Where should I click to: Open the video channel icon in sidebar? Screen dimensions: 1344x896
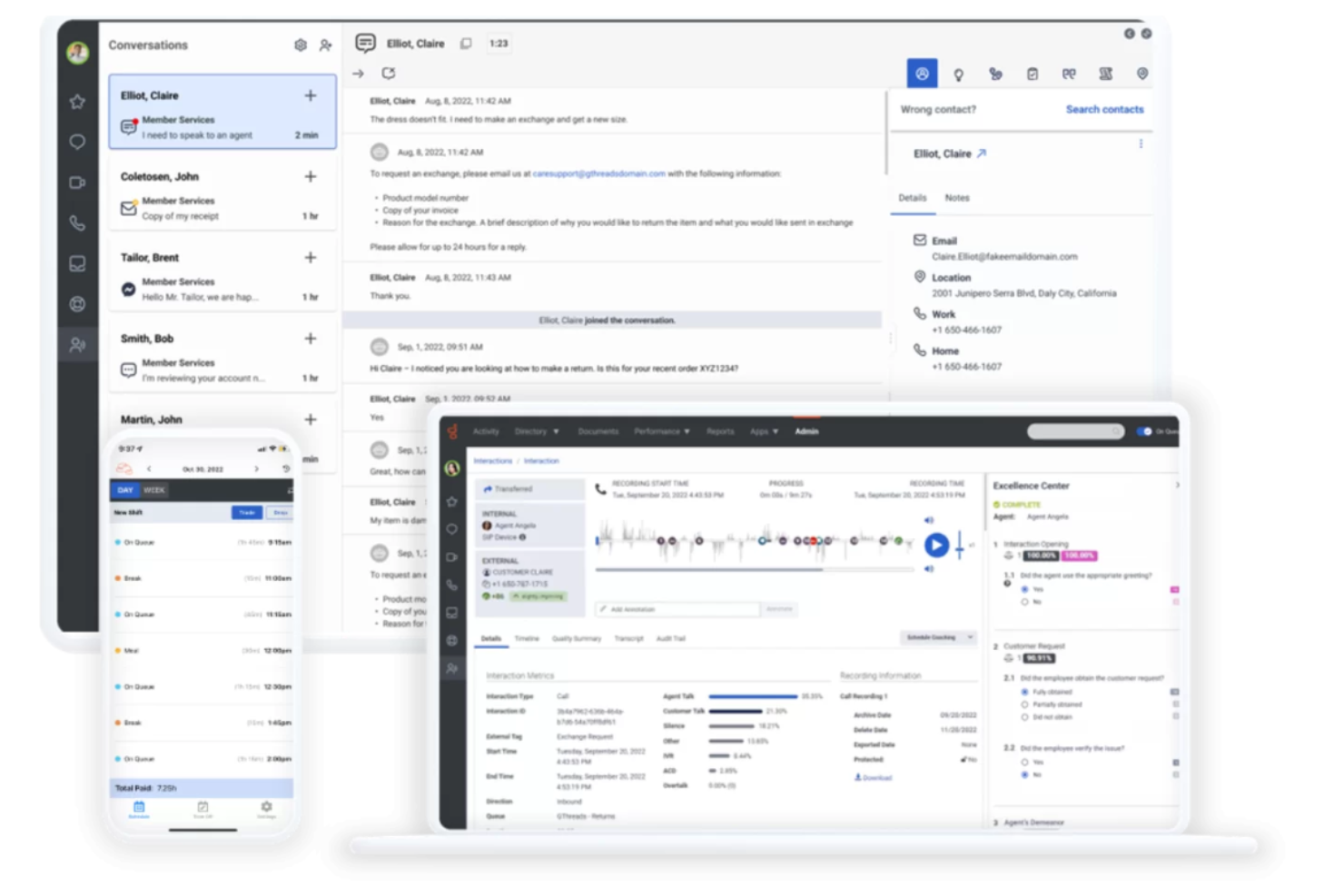tap(77, 182)
